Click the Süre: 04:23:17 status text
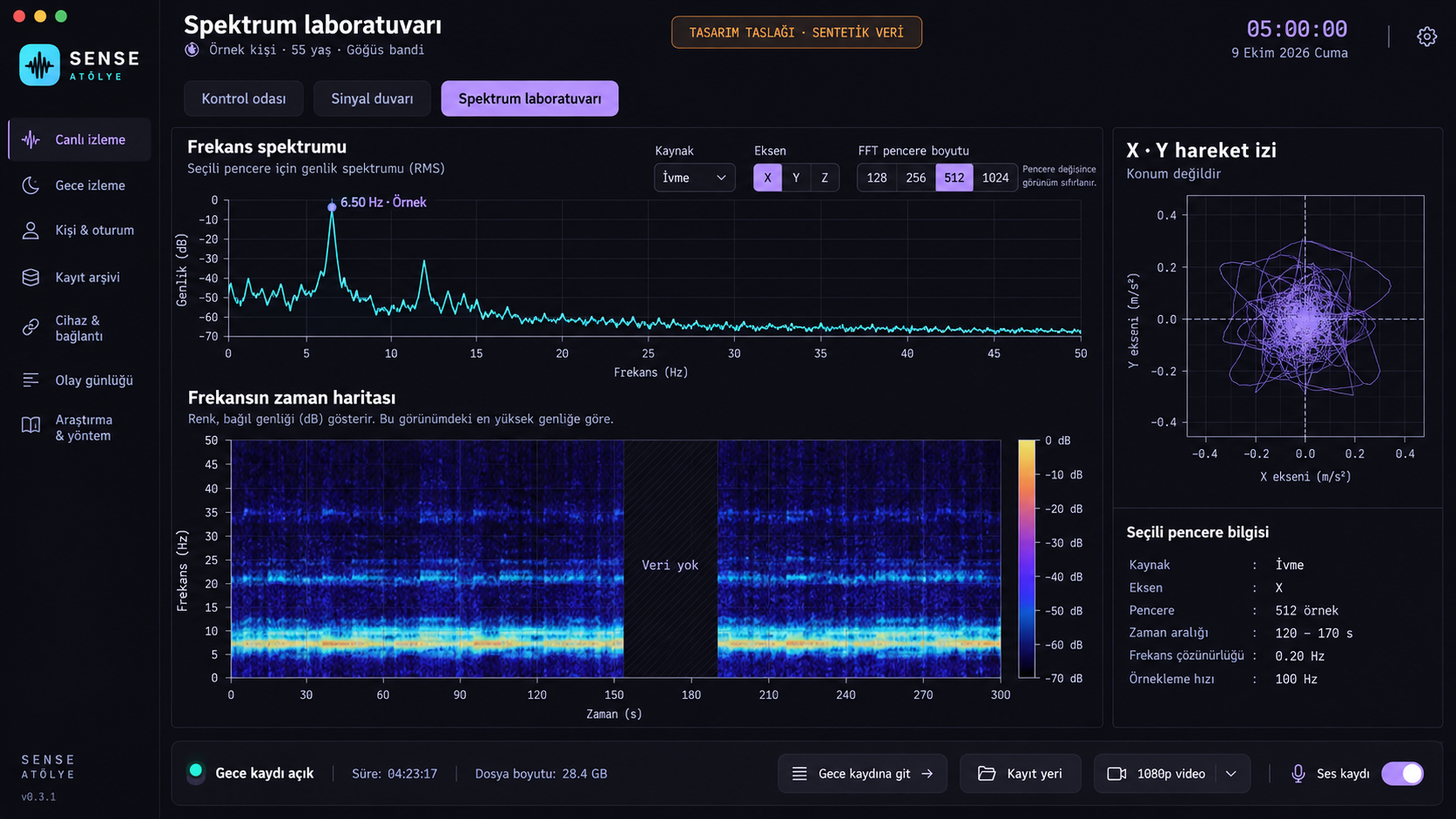Screen dimensions: 1456x819 click(x=394, y=774)
